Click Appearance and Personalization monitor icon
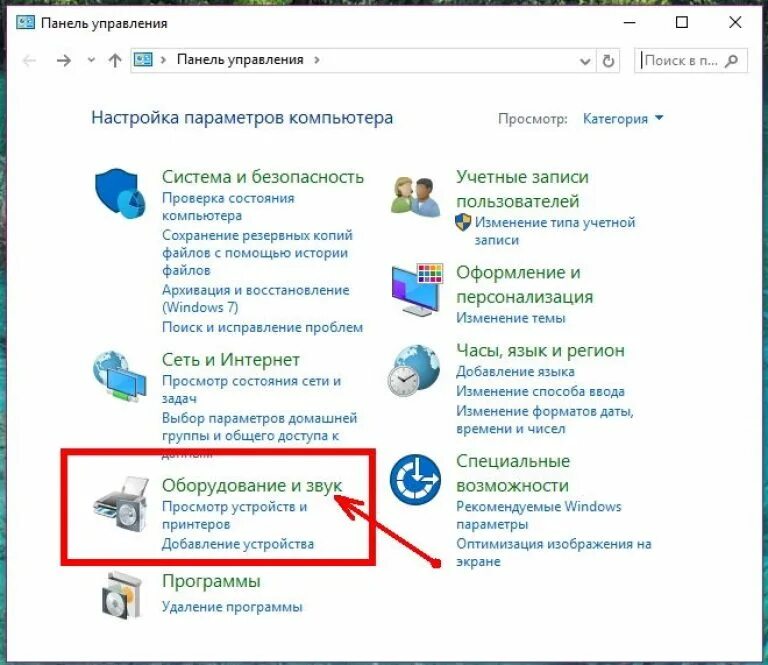Viewport: 768px width, 665px height. coord(417,289)
